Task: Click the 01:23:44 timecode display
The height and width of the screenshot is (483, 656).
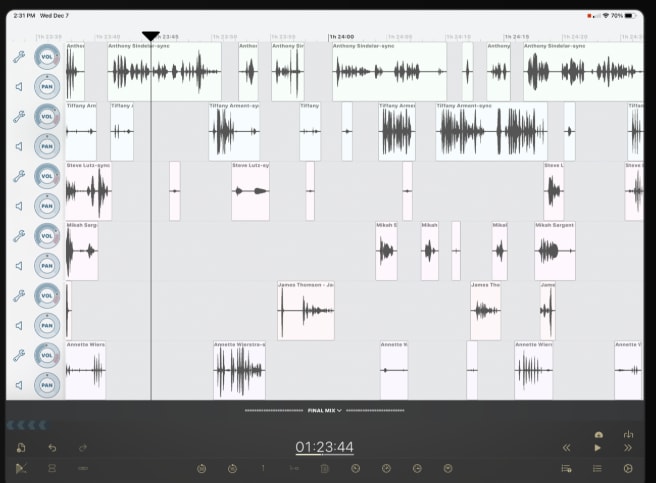Action: (324, 448)
